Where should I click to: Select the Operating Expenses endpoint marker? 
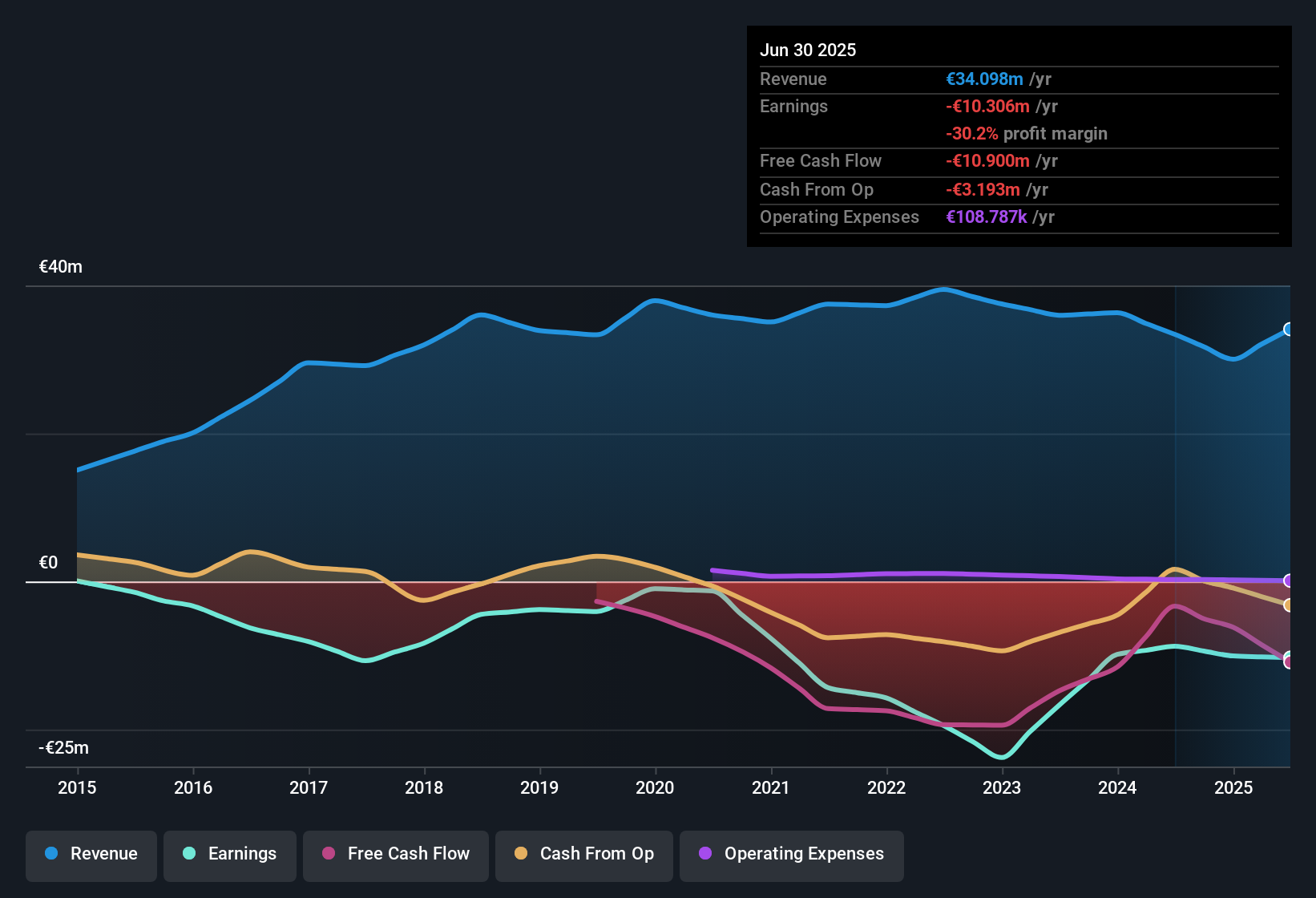pos(1288,580)
